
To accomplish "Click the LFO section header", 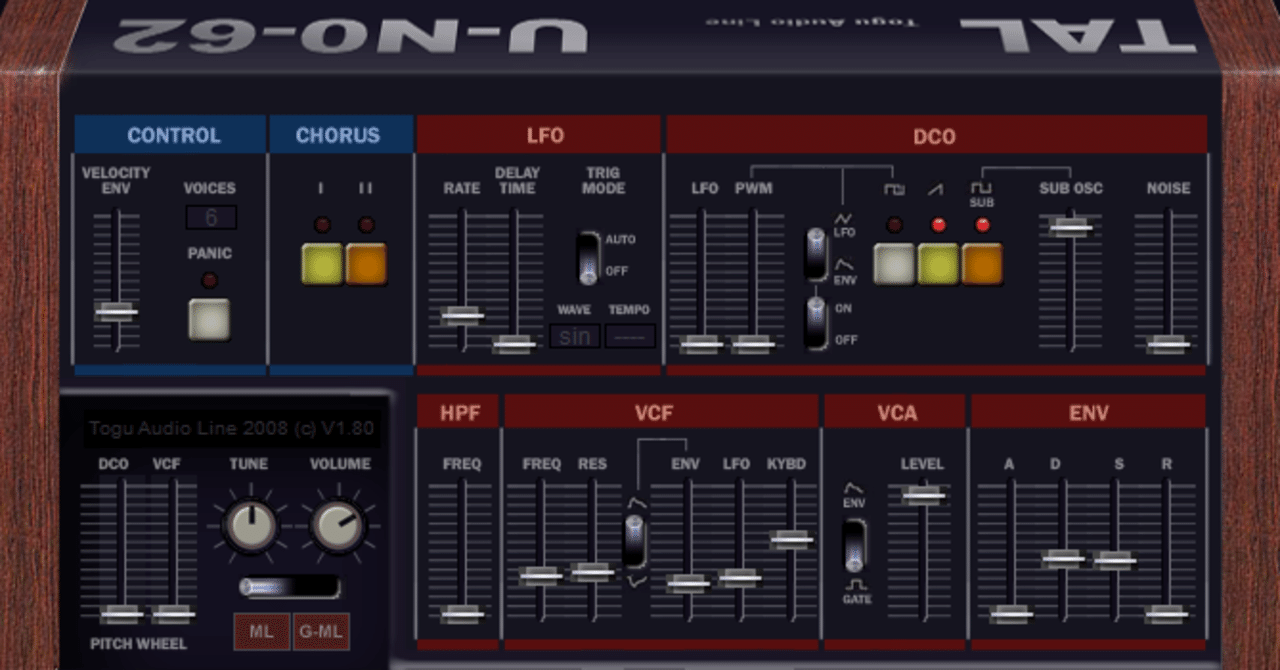I will (x=539, y=135).
